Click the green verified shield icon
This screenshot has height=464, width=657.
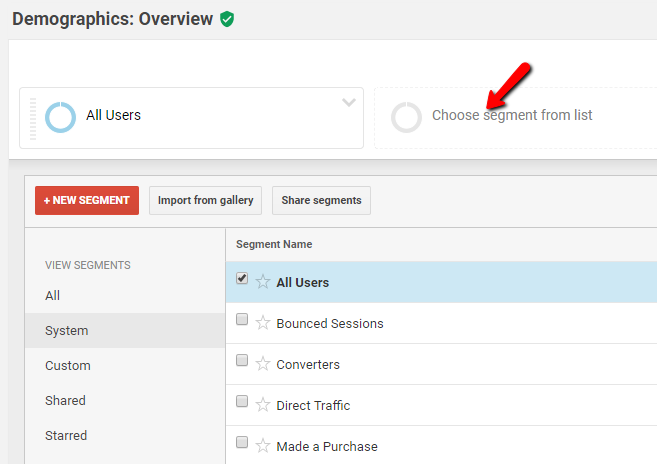(x=227, y=19)
